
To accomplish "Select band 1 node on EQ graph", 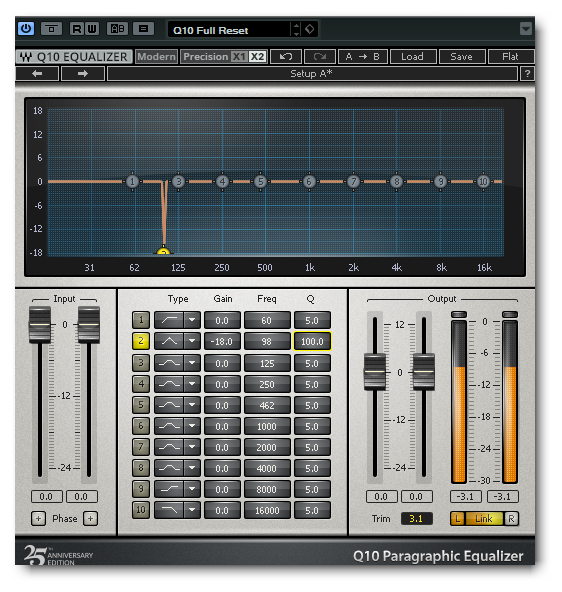I will pyautogui.click(x=132, y=182).
